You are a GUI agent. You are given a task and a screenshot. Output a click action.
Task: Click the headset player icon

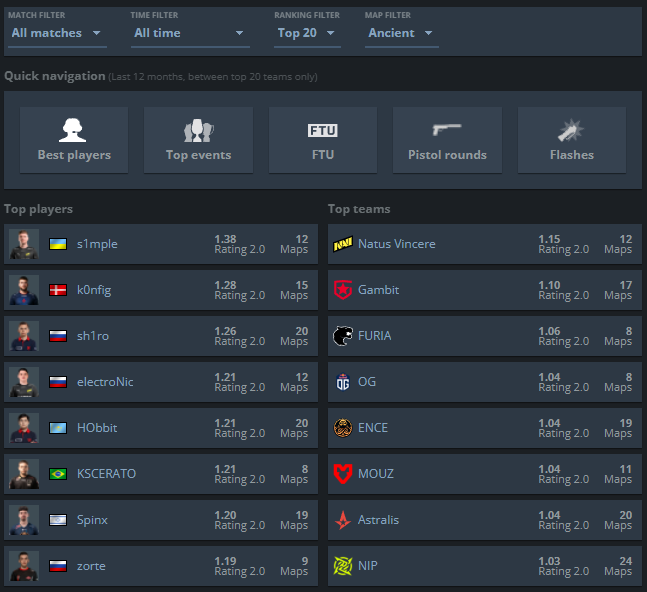click(73, 130)
